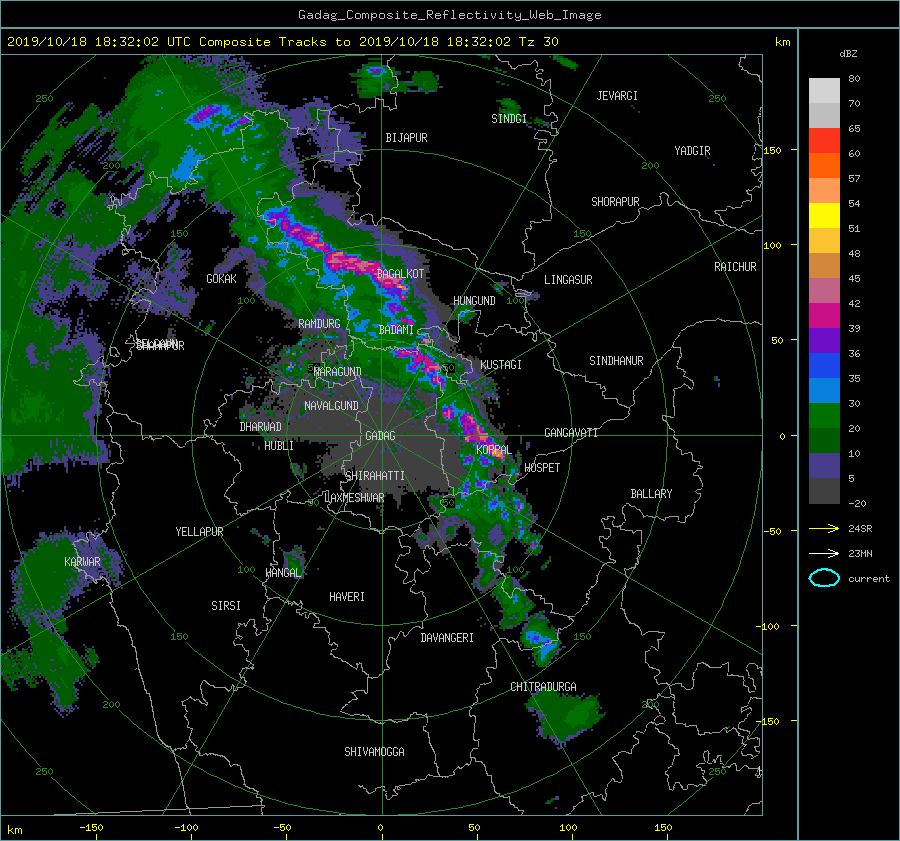Image resolution: width=900 pixels, height=841 pixels.
Task: Click the NARAGUND city label
Action: click(x=338, y=372)
